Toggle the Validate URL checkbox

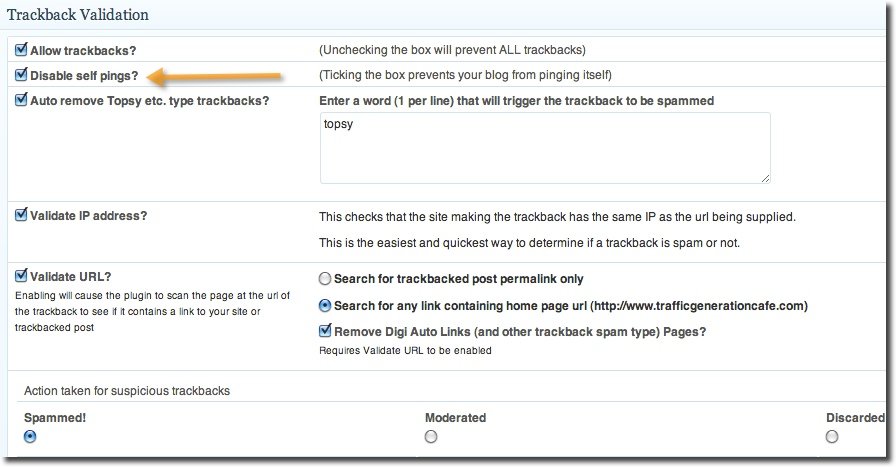[22, 277]
